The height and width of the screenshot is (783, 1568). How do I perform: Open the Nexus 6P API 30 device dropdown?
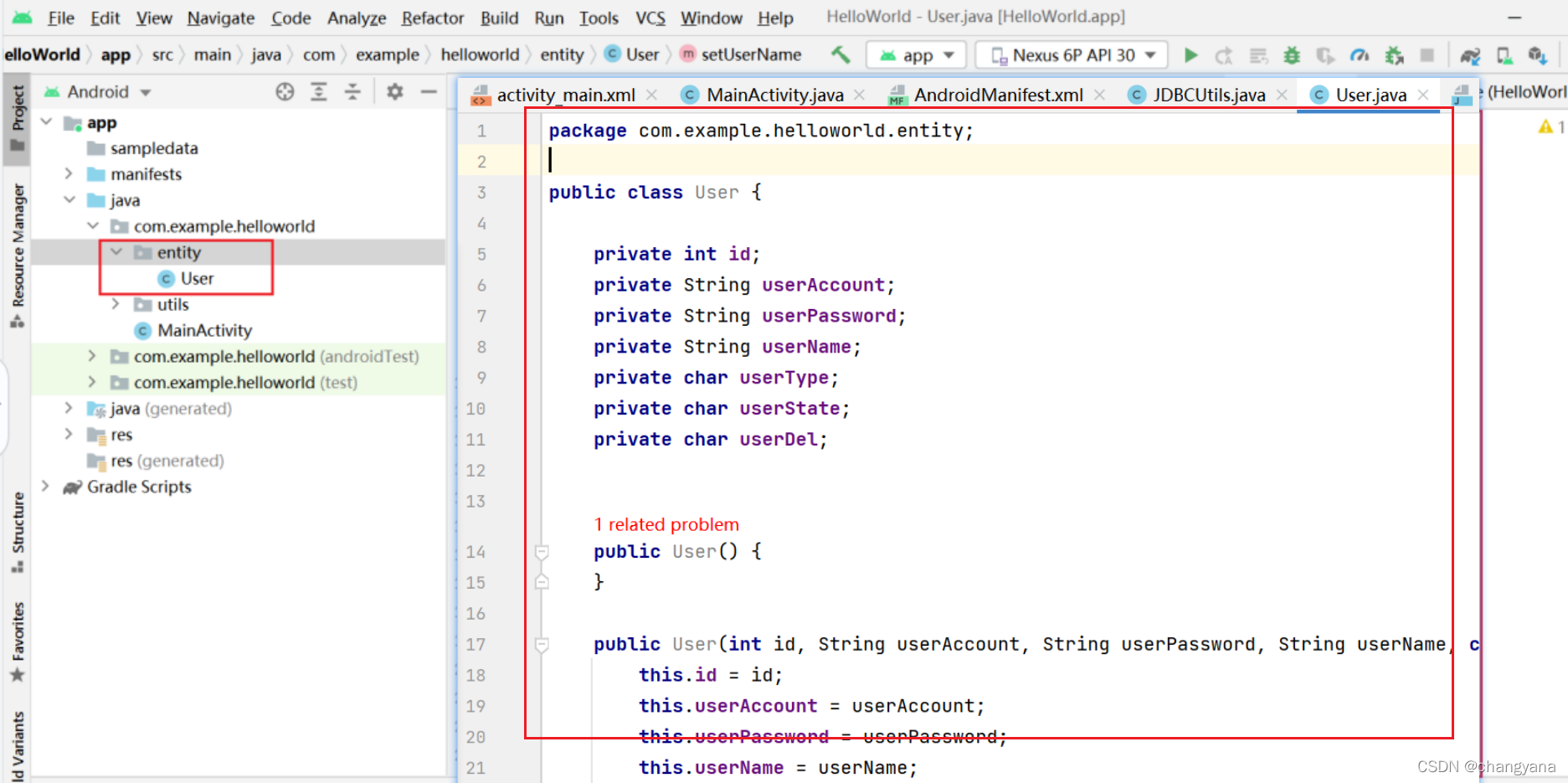pos(1073,55)
